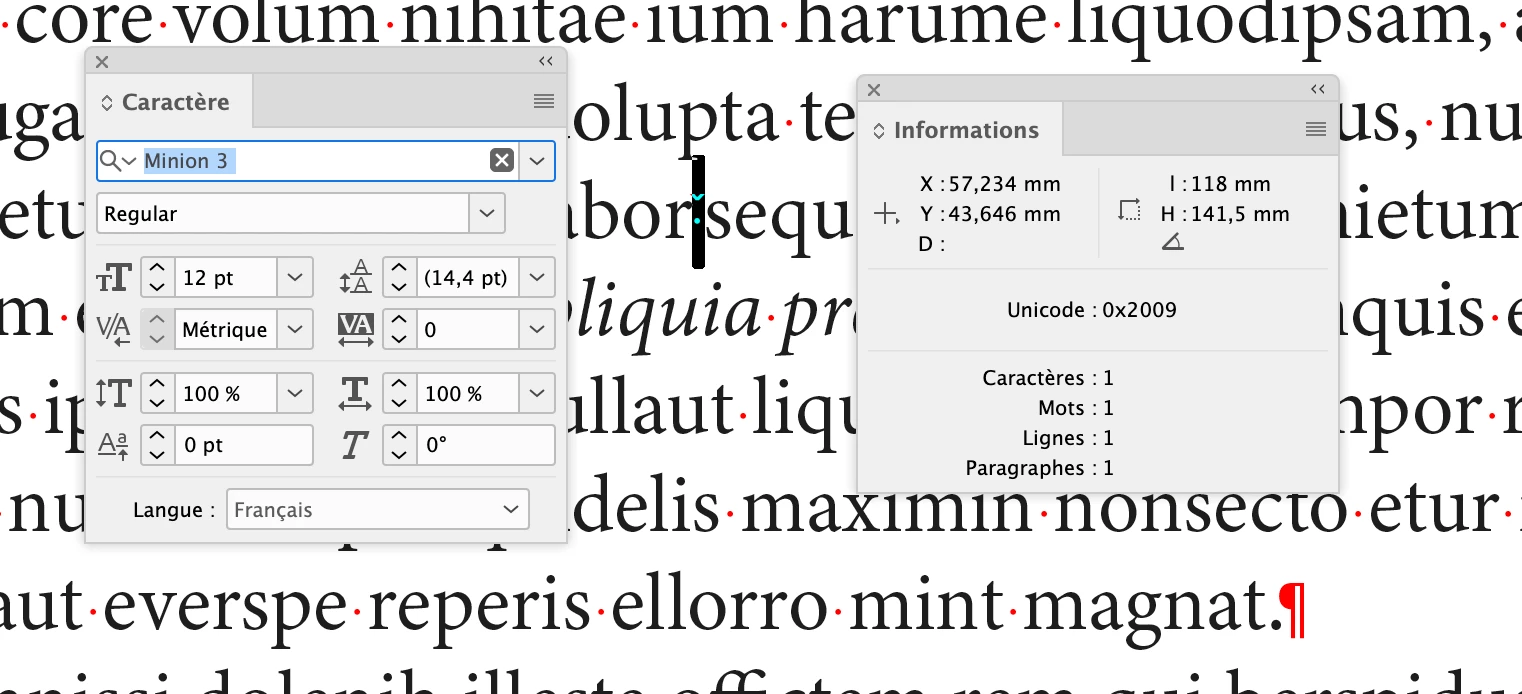The height and width of the screenshot is (694, 1522).
Task: Adjust font size stepper arrows
Action: point(157,278)
